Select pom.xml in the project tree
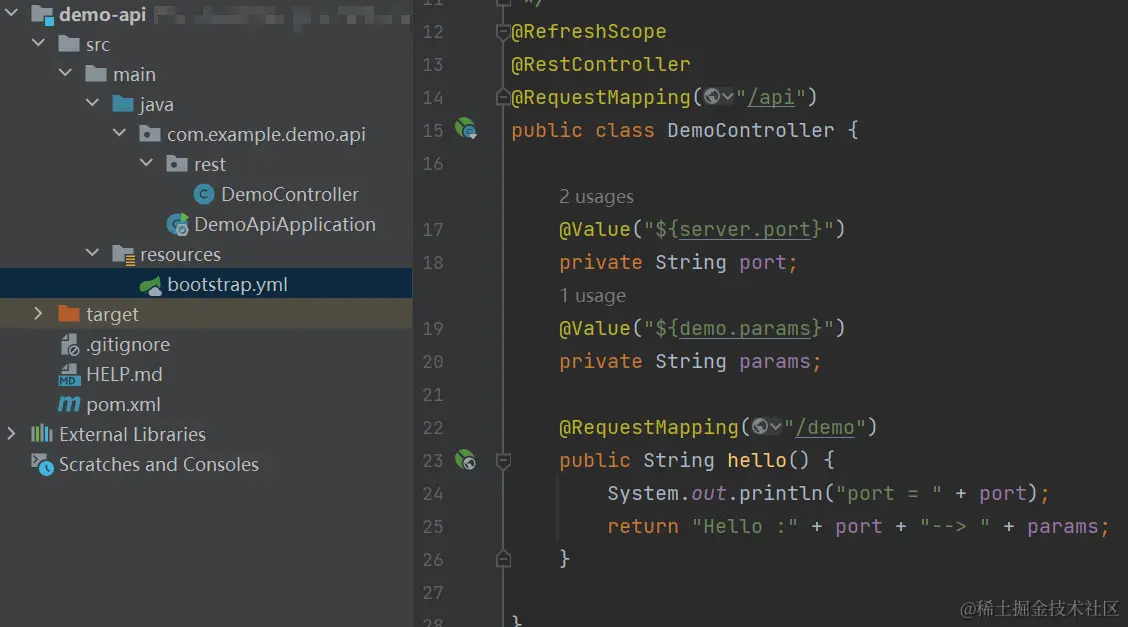The height and width of the screenshot is (627, 1128). (123, 405)
